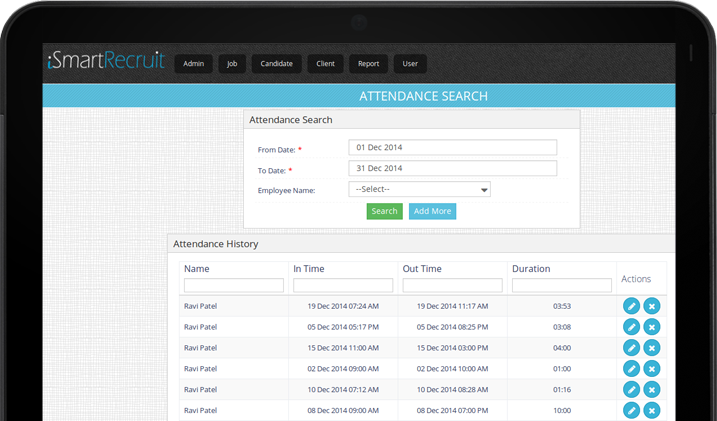Click the Duration column filter box
717x421 pixels.
(x=561, y=286)
